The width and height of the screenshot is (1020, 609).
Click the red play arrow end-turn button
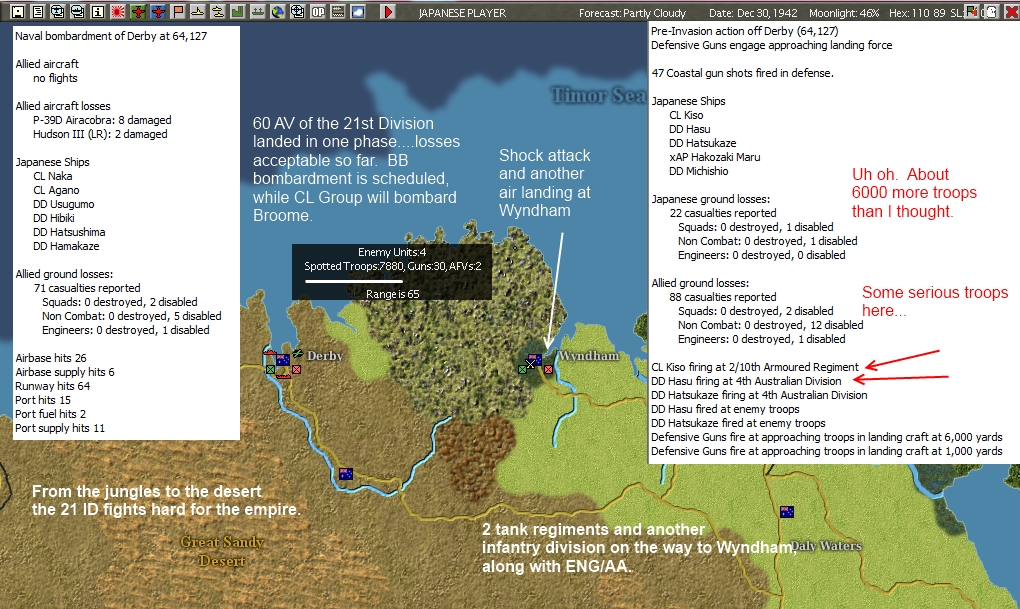pyautogui.click(x=388, y=12)
